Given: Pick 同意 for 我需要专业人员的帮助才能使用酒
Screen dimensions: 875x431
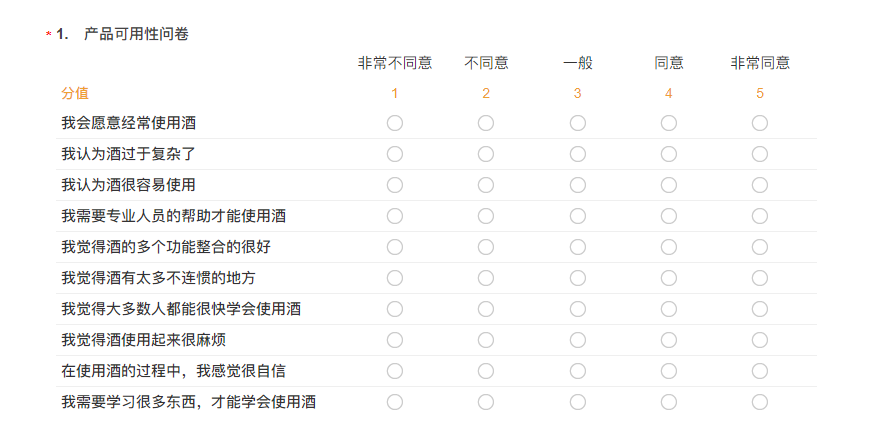Looking at the screenshot, I should [669, 216].
